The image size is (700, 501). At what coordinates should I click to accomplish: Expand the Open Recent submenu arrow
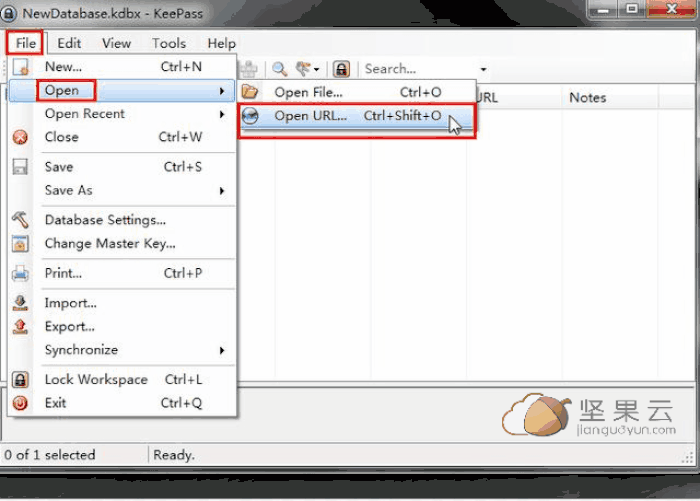coord(222,114)
